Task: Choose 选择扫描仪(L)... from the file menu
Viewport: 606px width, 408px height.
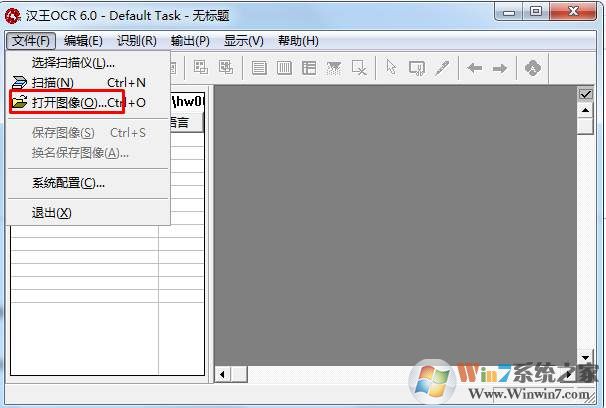Action: (x=89, y=63)
